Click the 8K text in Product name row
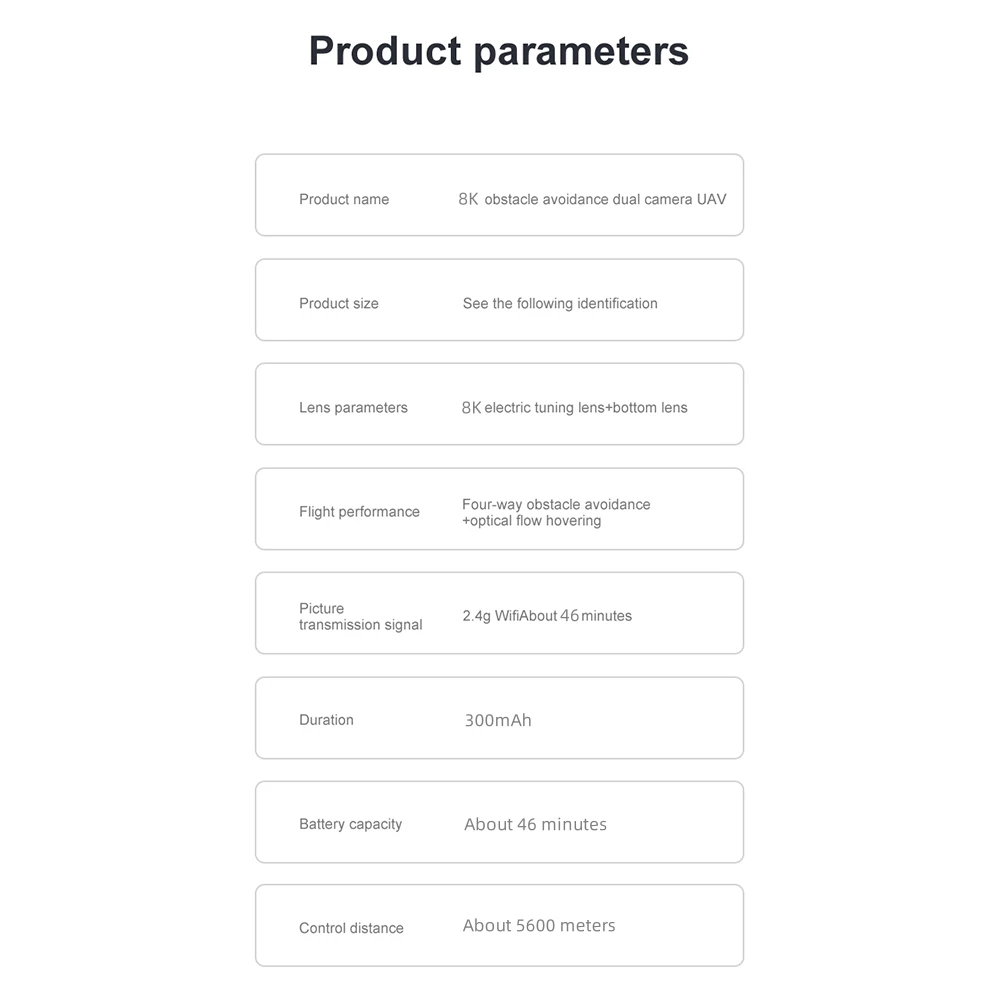The width and height of the screenshot is (1000, 1000). tap(468, 200)
